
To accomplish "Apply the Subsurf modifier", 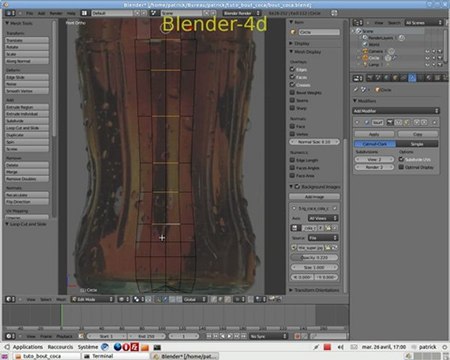I will pos(374,134).
